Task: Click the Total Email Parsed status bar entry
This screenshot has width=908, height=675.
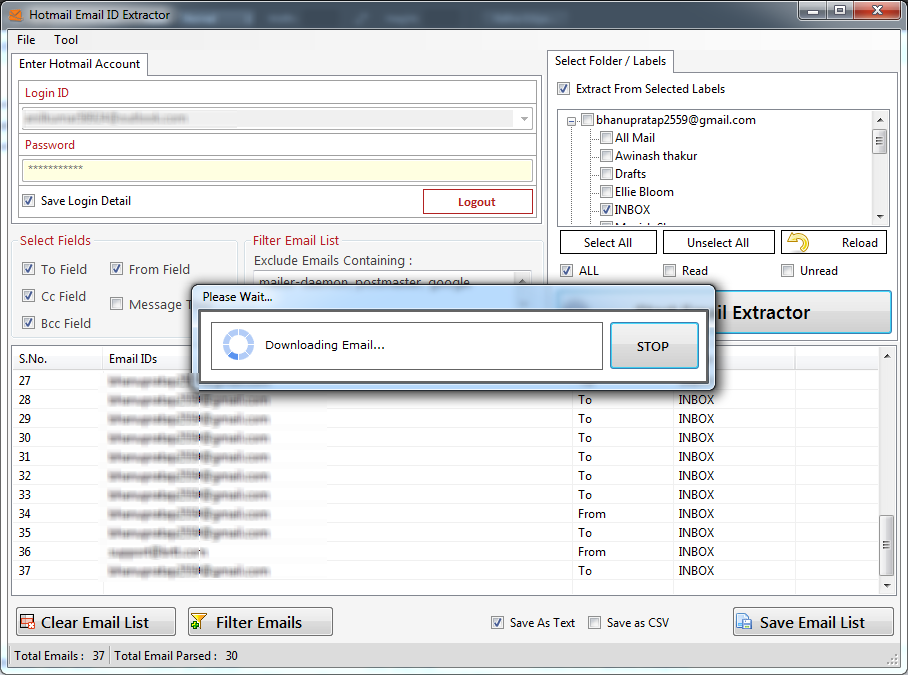Action: 176,655
